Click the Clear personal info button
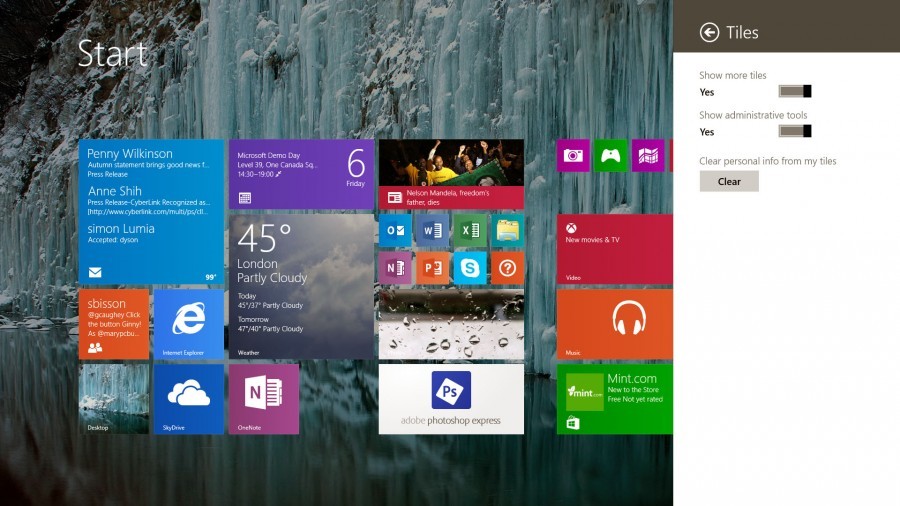Screen dimensions: 900x506 tap(729, 181)
